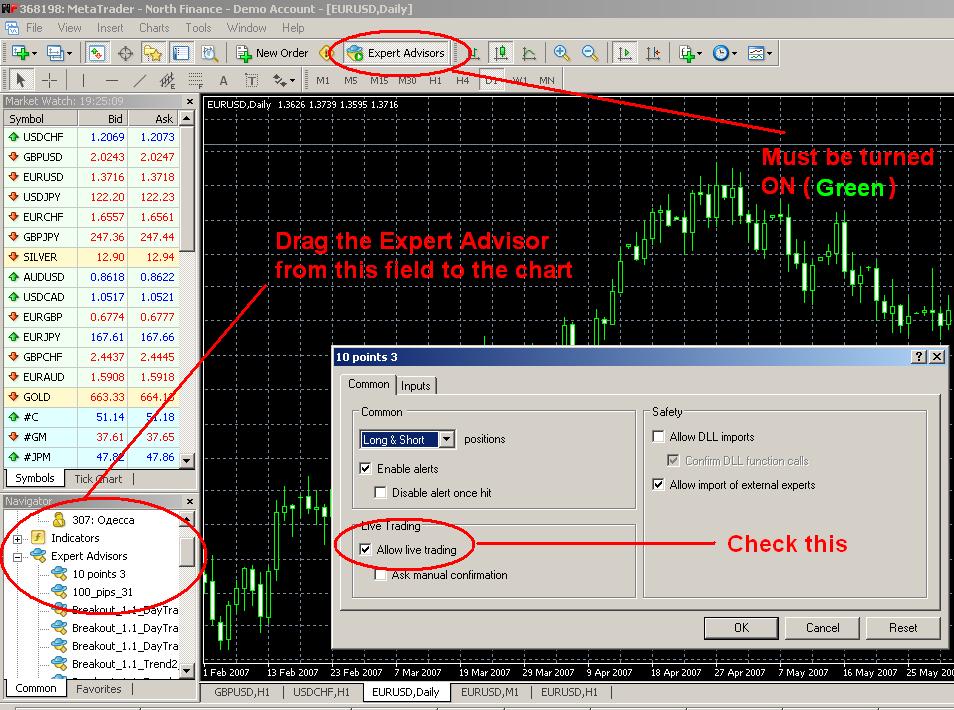The width and height of the screenshot is (954, 710).
Task: Check Allow DLL imports
Action: [658, 436]
